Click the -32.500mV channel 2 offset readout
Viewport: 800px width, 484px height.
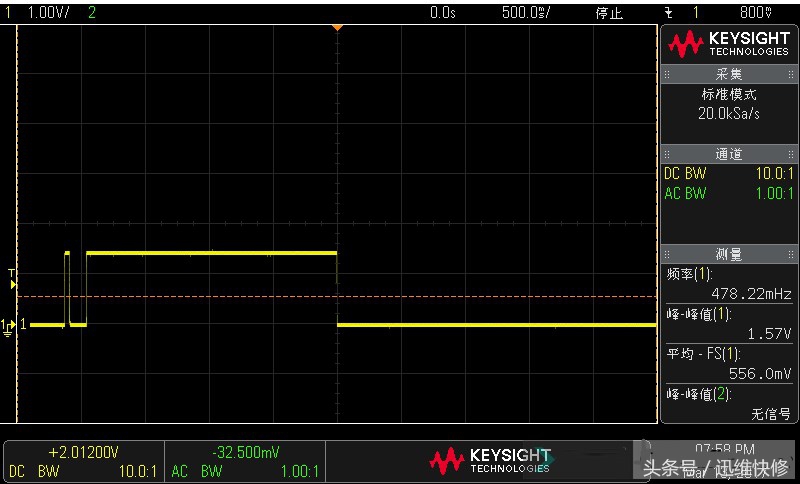point(245,453)
